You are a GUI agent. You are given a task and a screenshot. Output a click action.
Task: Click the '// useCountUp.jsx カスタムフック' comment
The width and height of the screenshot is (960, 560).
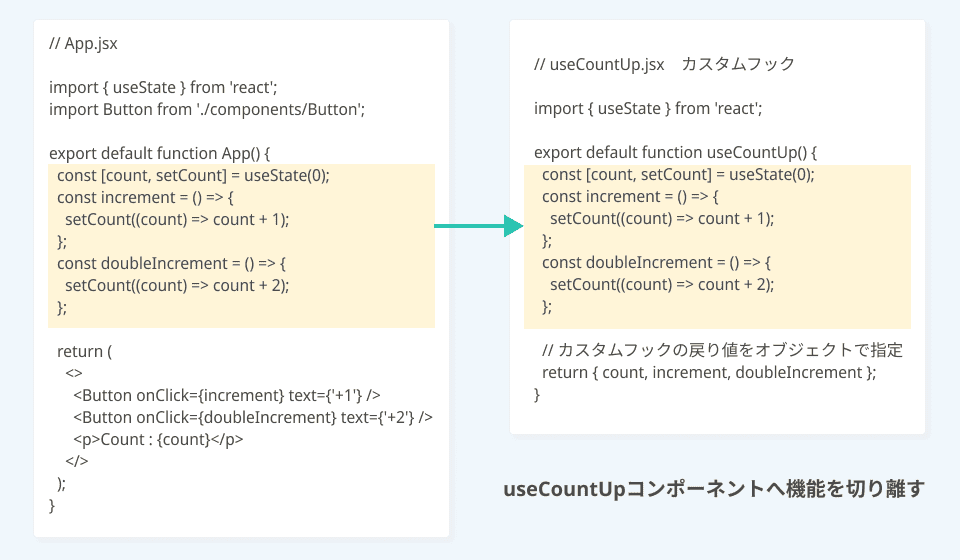click(x=664, y=64)
